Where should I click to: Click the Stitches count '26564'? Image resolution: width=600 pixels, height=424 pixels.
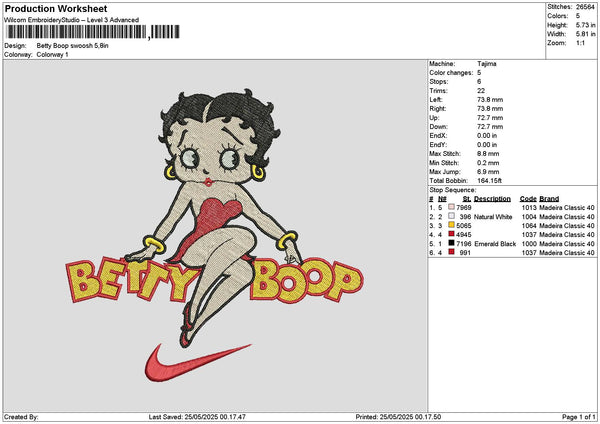pyautogui.click(x=585, y=7)
